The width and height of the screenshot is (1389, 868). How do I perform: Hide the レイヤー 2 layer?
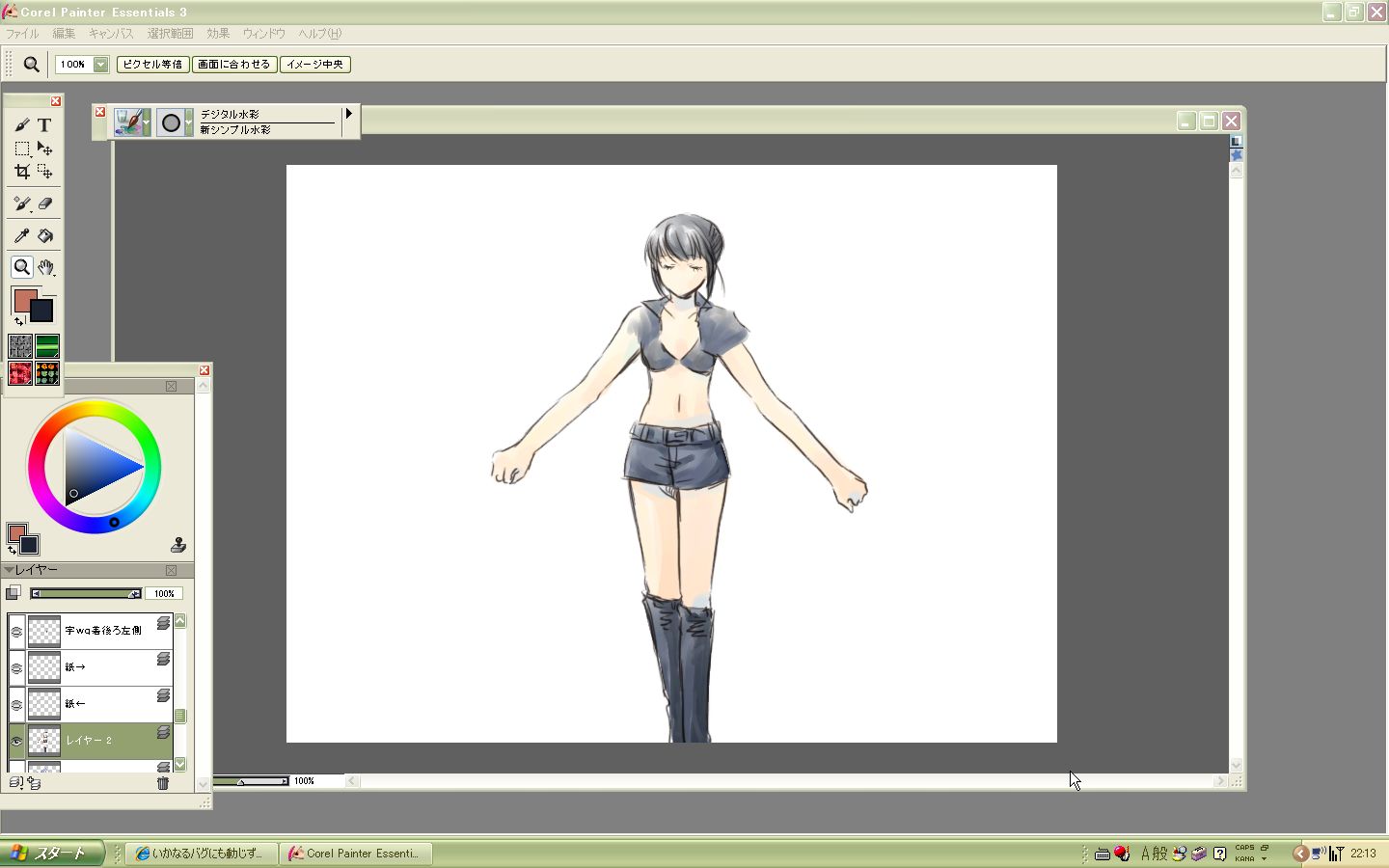point(16,741)
